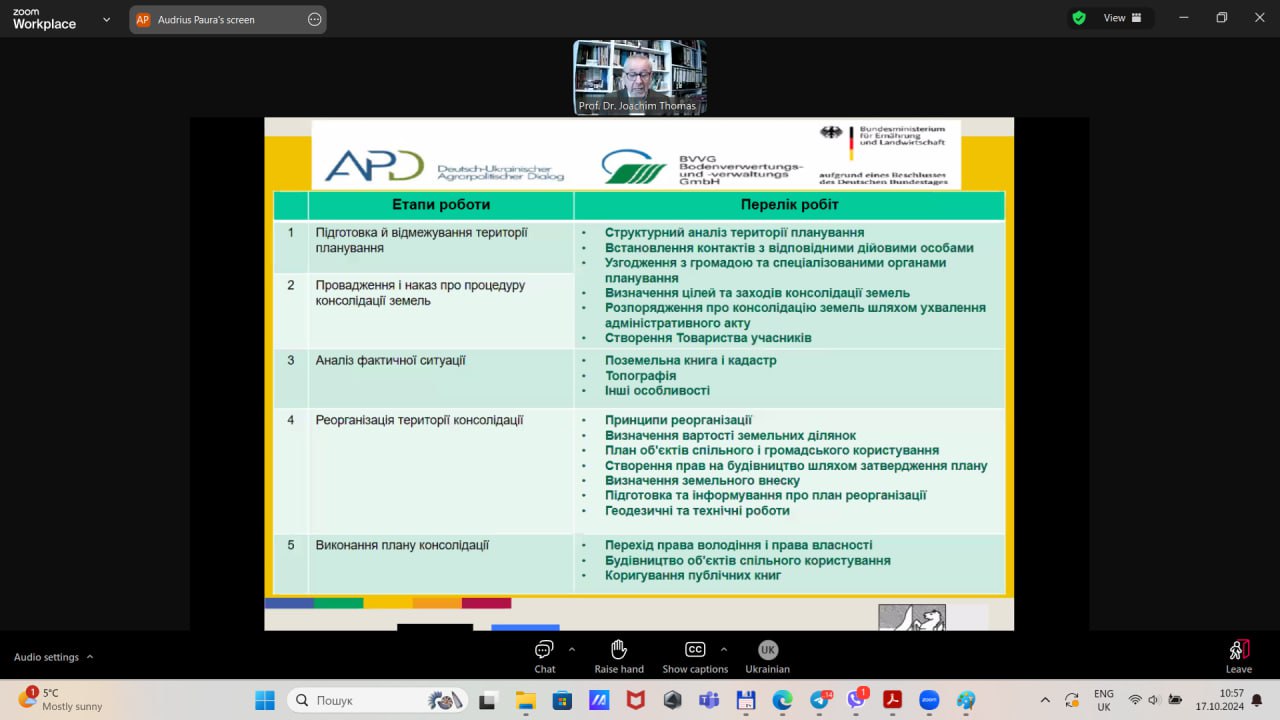Click the bullet "Коригування публічних книг"
The height and width of the screenshot is (720, 1280).
[693, 575]
